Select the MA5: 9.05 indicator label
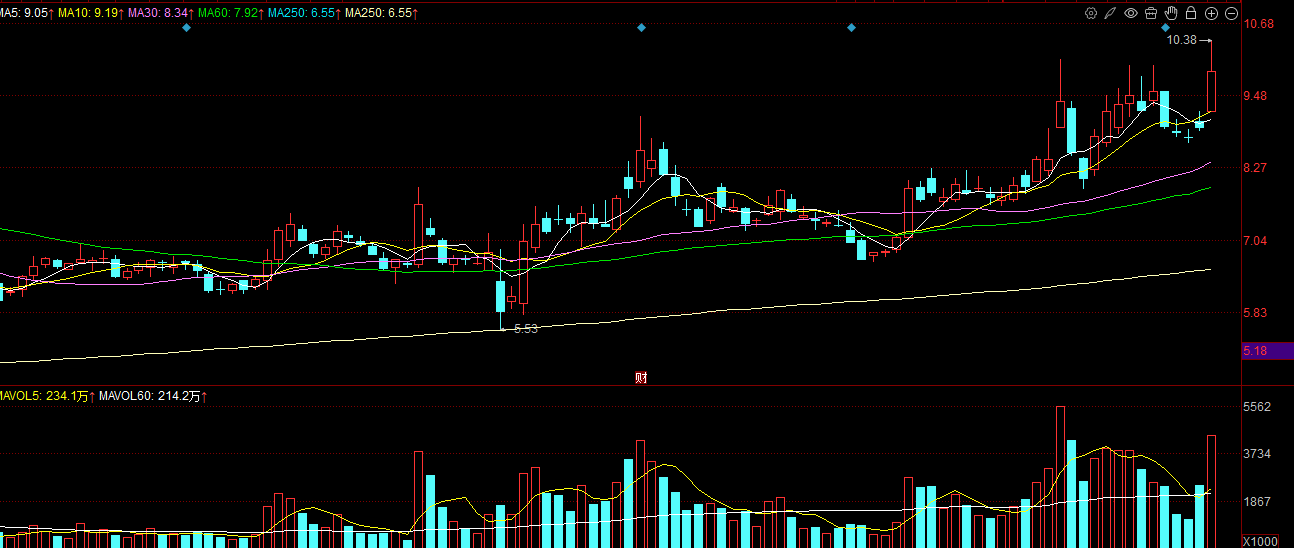This screenshot has width=1294, height=548. (x=25, y=12)
